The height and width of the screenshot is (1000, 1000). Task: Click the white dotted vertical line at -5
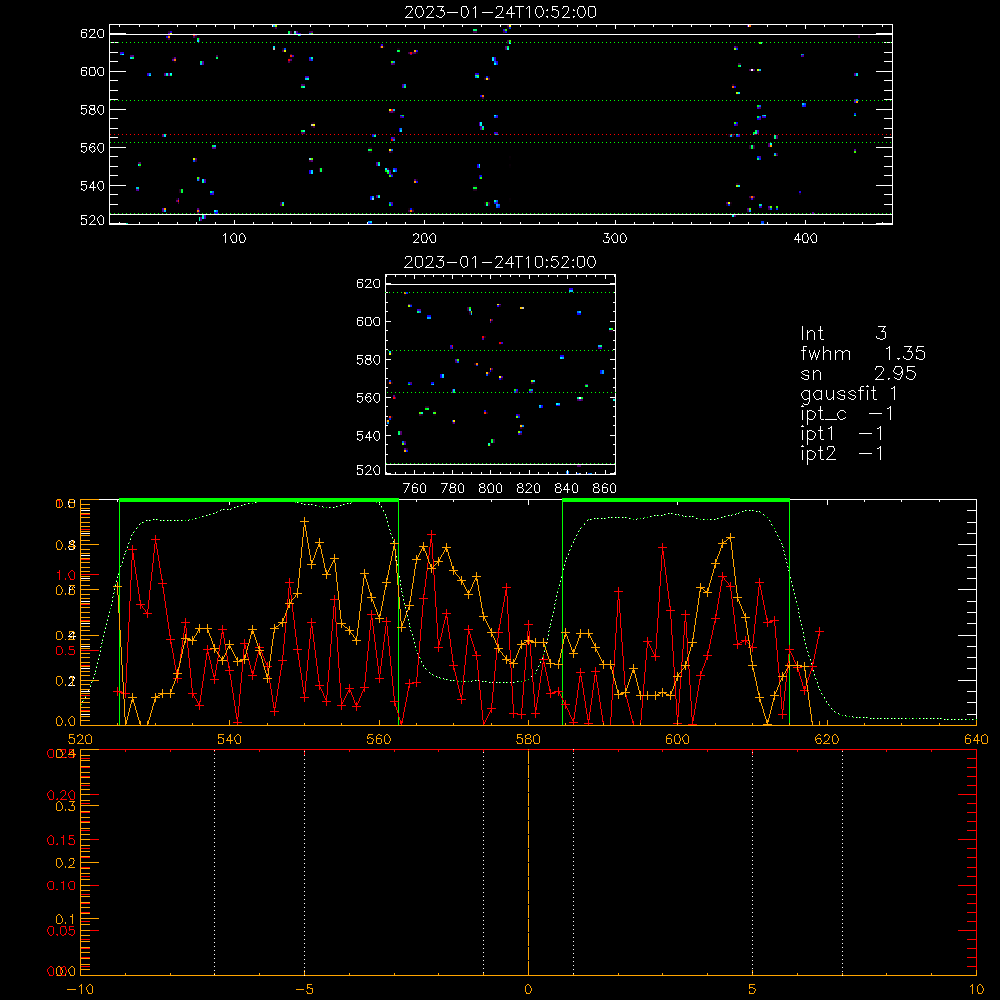(304, 862)
